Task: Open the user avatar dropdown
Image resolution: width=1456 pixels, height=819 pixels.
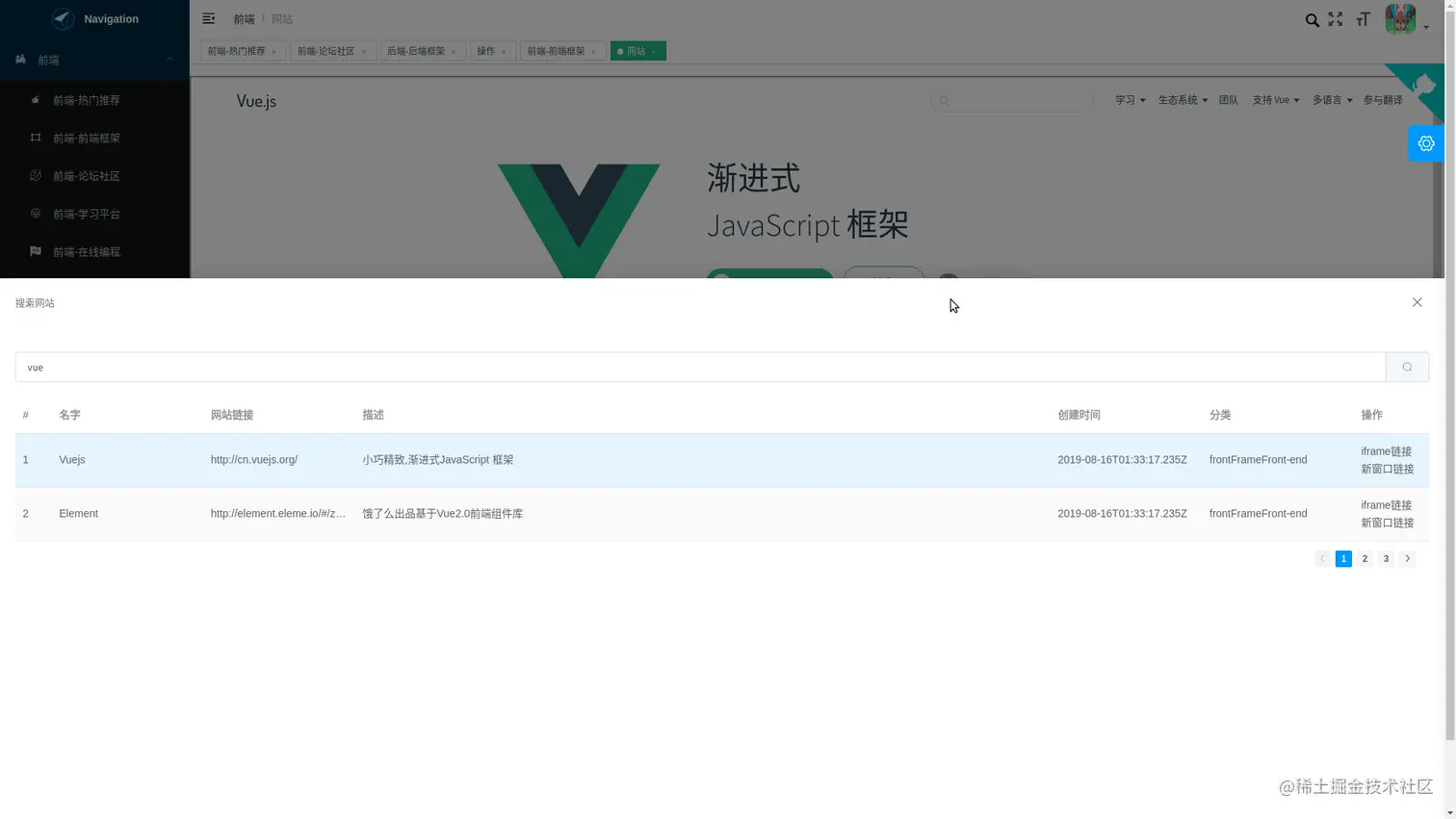Action: point(1405,19)
